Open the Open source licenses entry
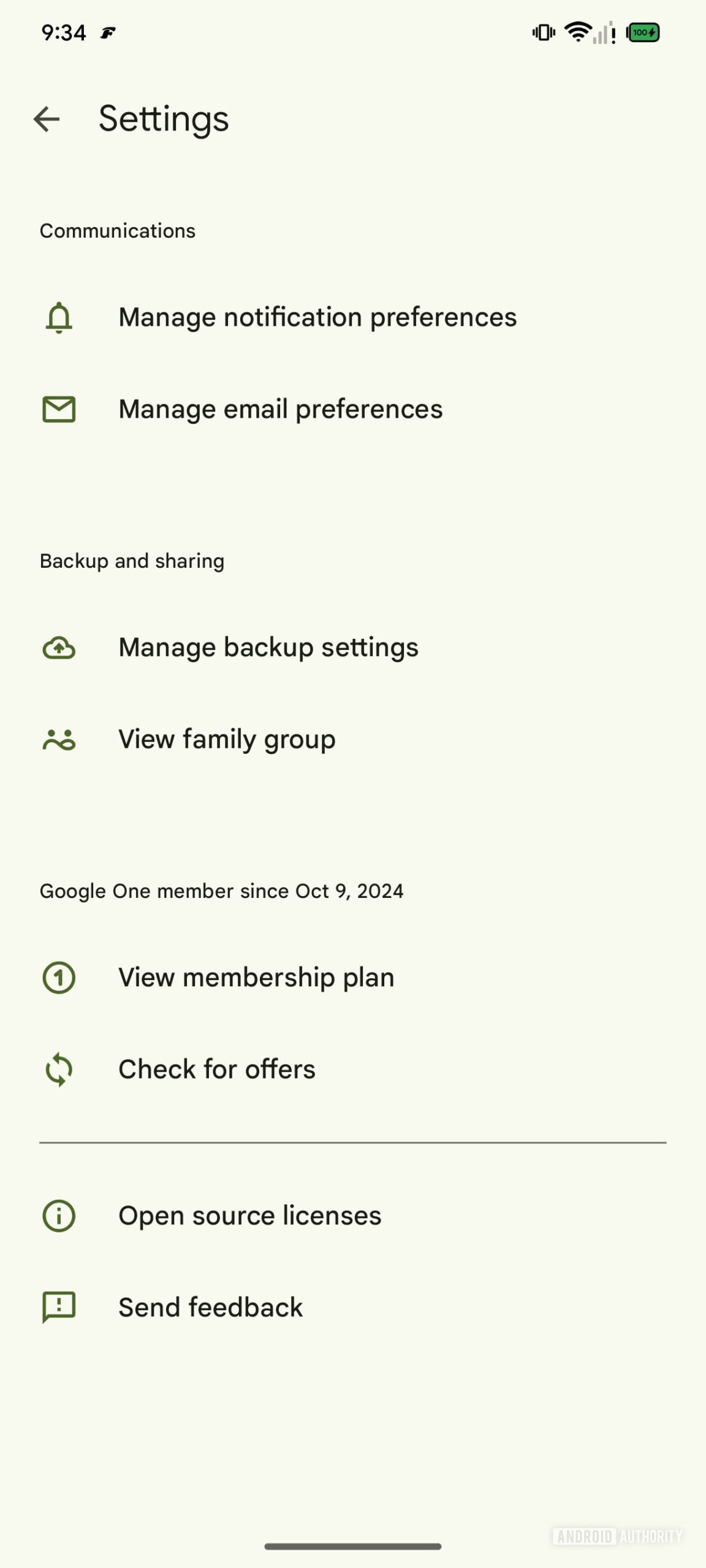Image resolution: width=706 pixels, height=1568 pixels. 250,1216
